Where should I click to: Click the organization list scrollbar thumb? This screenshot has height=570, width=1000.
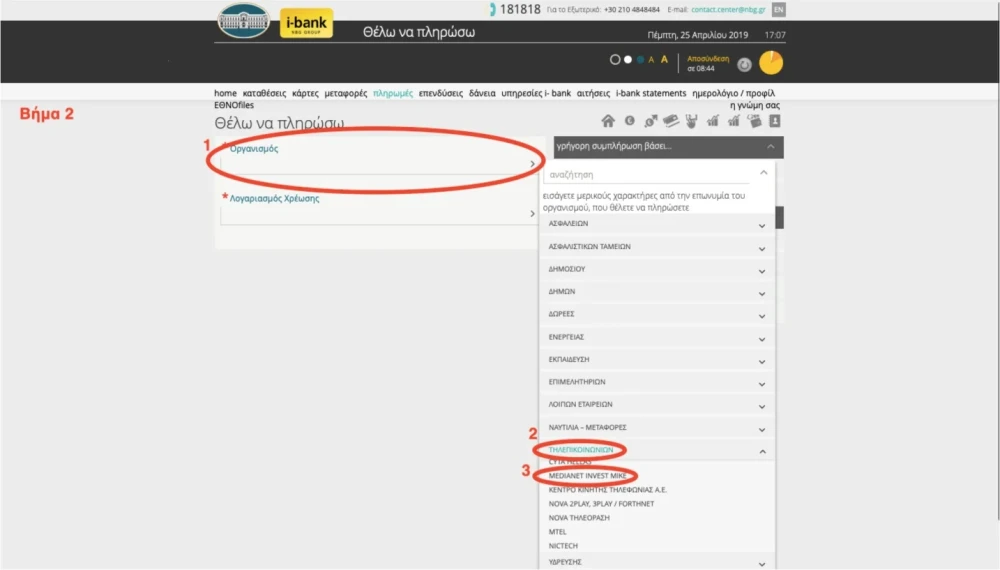[x=779, y=217]
